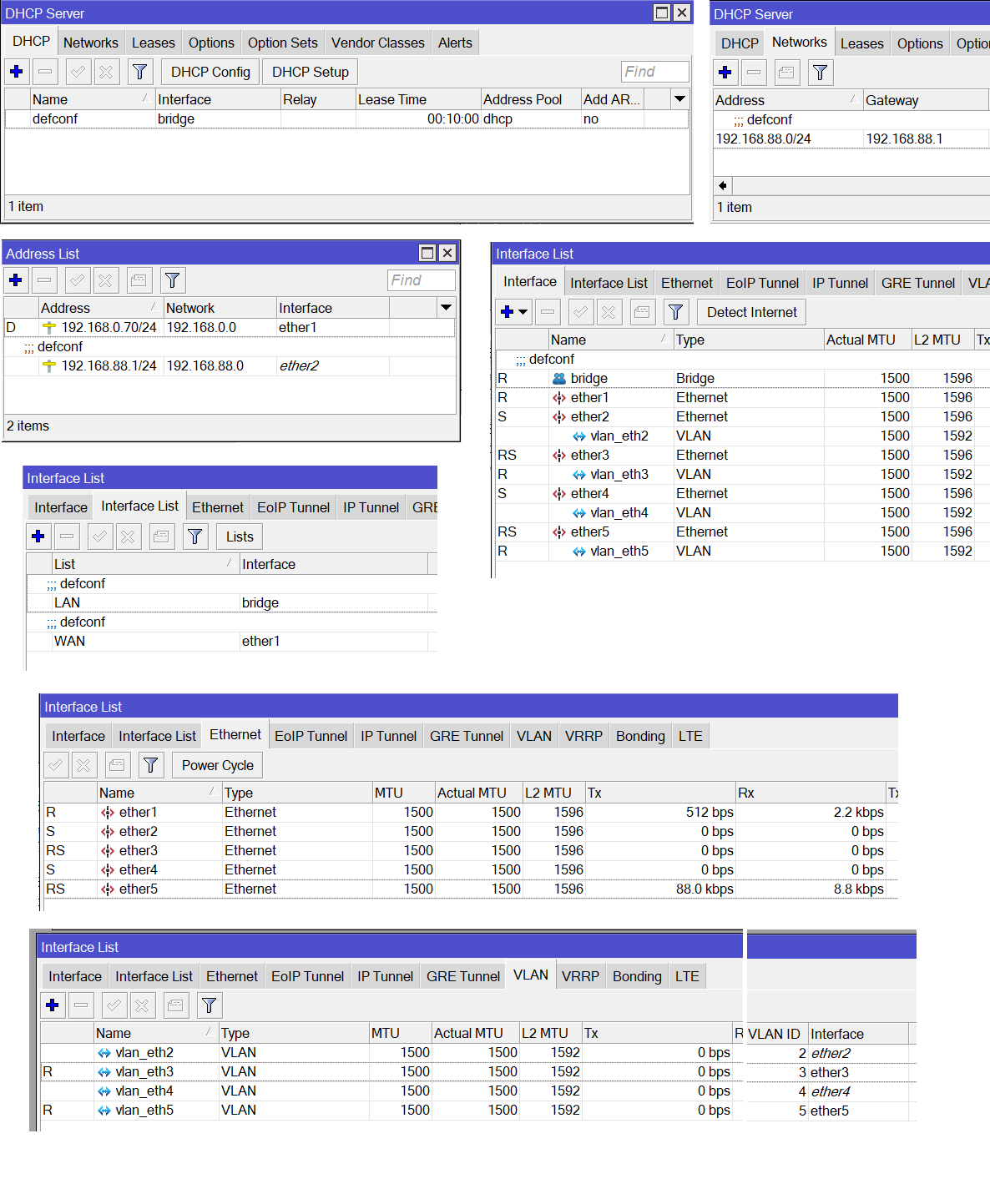Viewport: 990px width, 1204px height.
Task: Switch to the Vendor Classes tab
Action: (377, 43)
